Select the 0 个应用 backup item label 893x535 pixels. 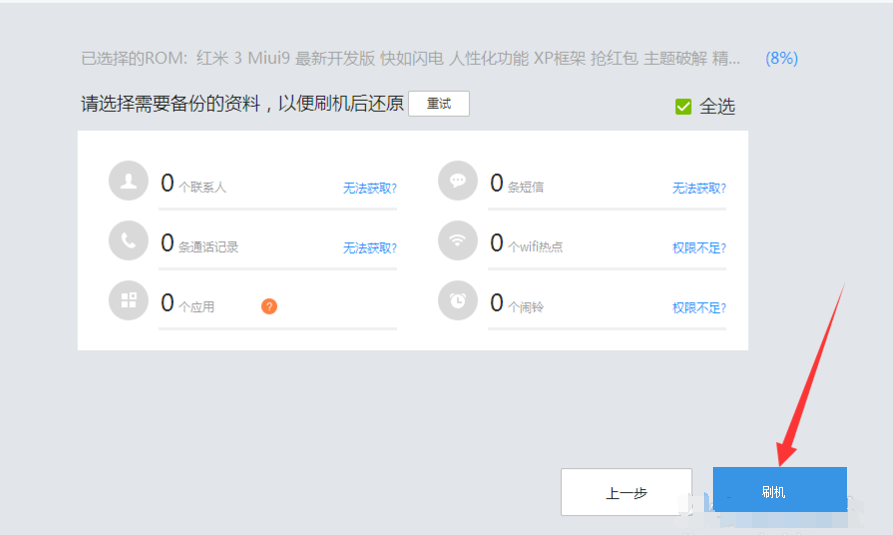188,304
